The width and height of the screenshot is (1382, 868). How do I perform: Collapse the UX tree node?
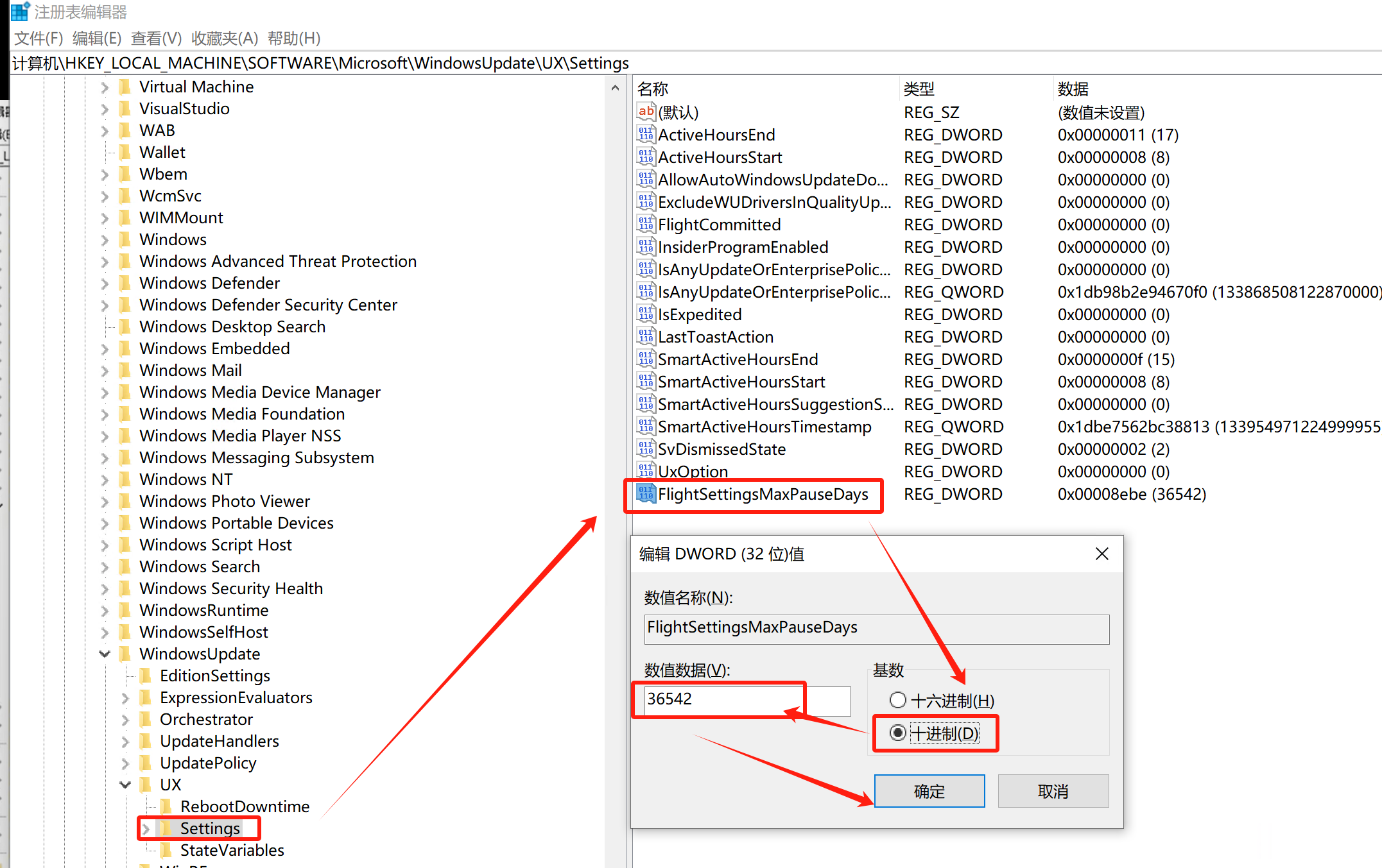(x=125, y=785)
